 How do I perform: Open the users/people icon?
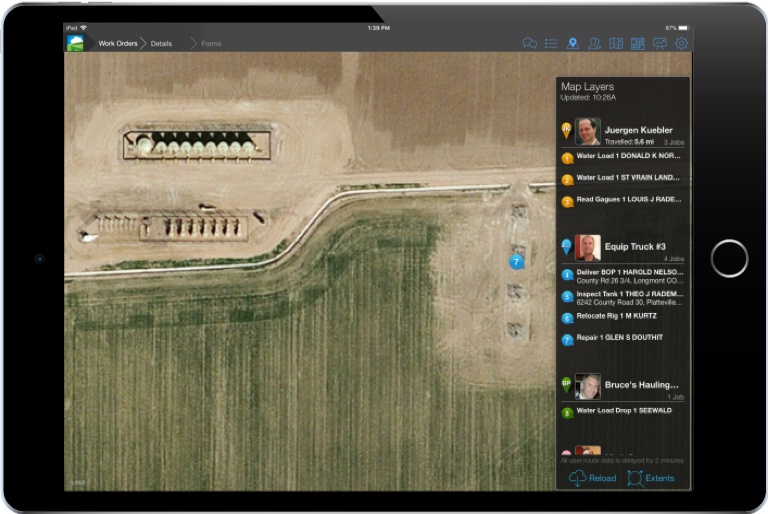pos(594,44)
